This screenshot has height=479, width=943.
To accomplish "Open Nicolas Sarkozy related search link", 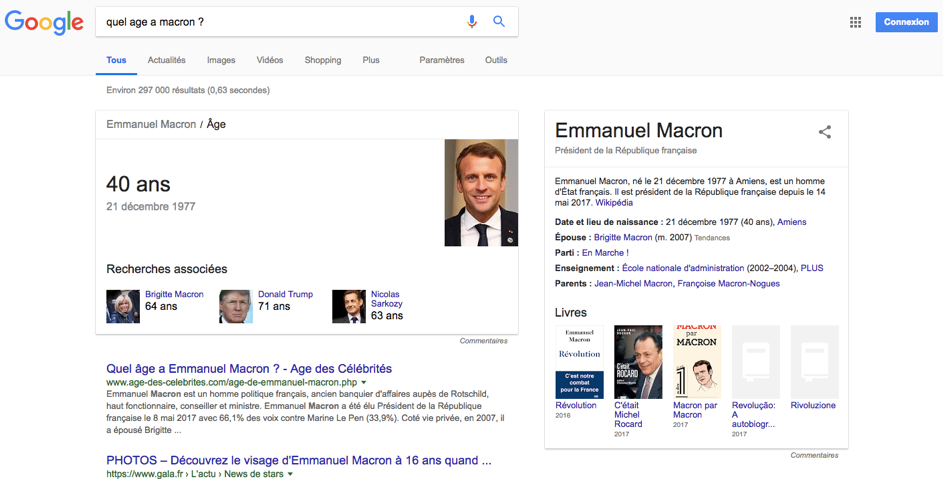I will tap(387, 299).
